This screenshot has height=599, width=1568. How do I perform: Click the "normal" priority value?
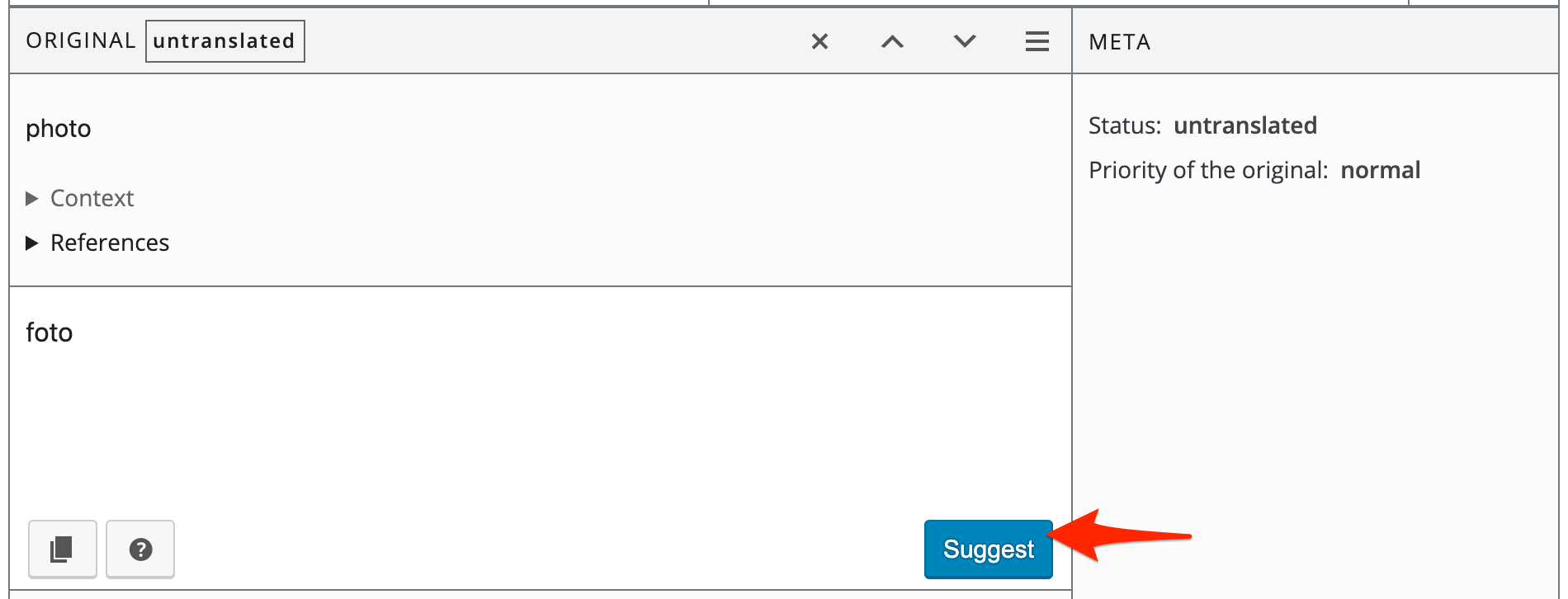point(1380,170)
